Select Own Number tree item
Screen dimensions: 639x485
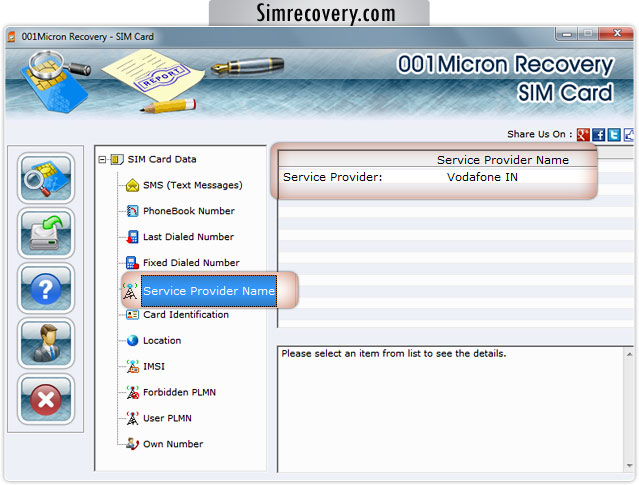tap(173, 444)
